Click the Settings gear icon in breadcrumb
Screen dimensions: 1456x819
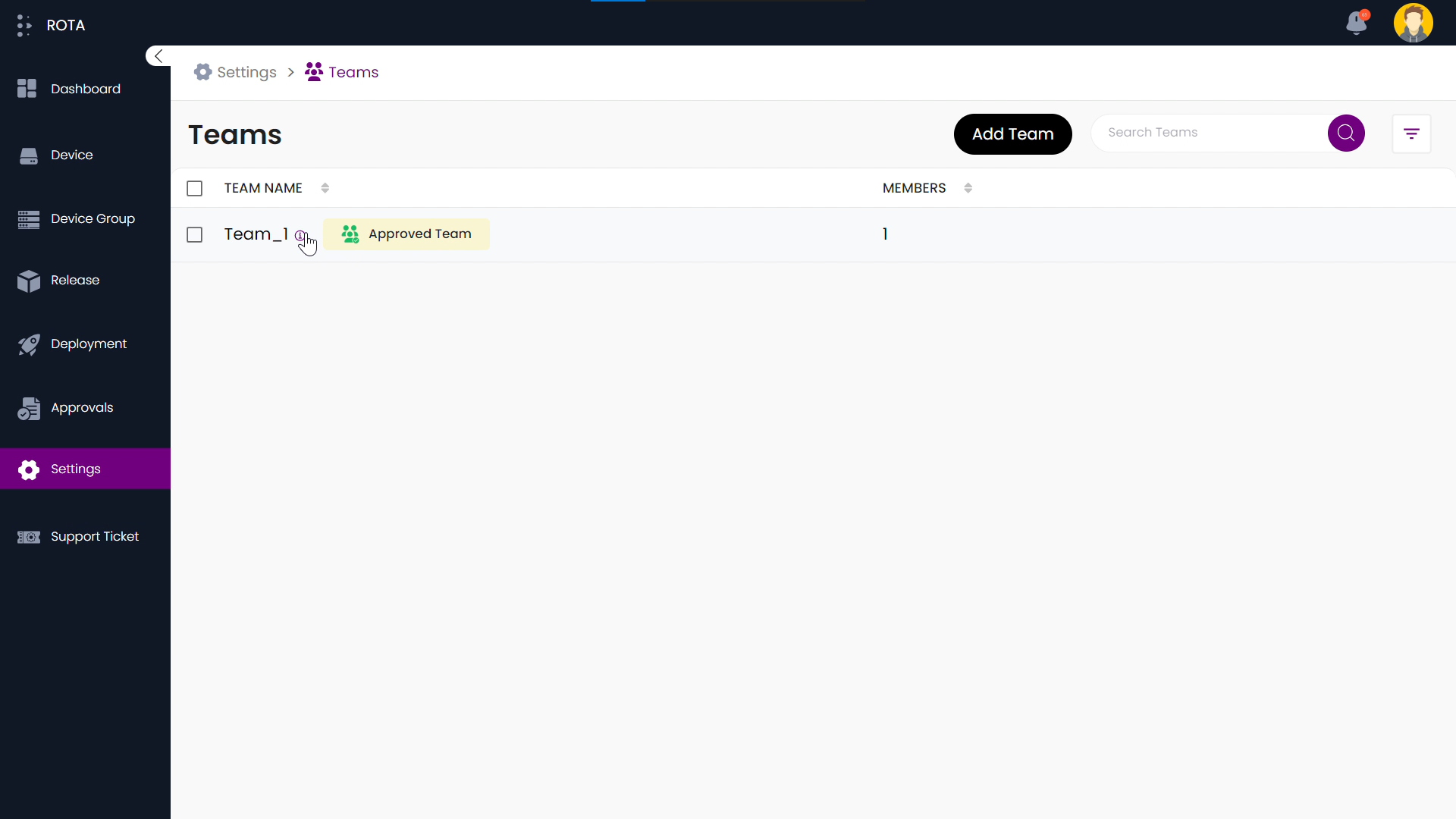pyautogui.click(x=204, y=72)
